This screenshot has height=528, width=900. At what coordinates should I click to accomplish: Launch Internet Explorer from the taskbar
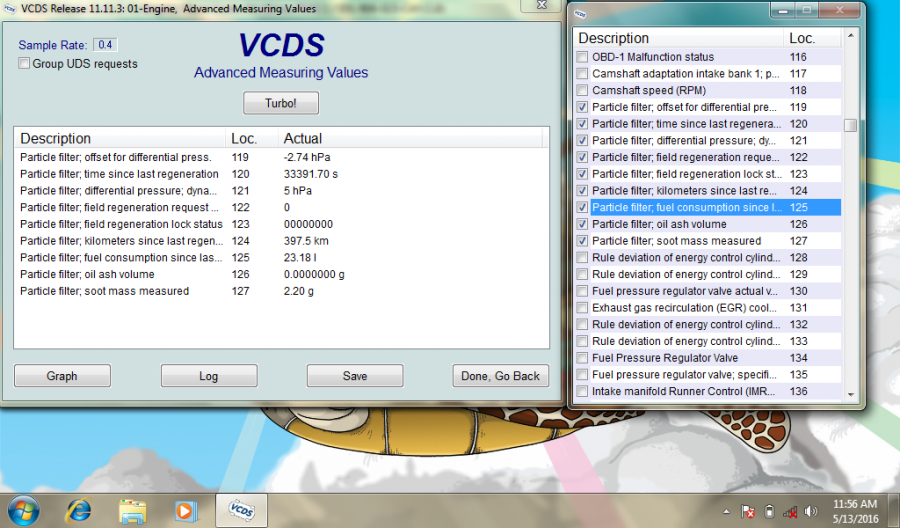click(78, 510)
